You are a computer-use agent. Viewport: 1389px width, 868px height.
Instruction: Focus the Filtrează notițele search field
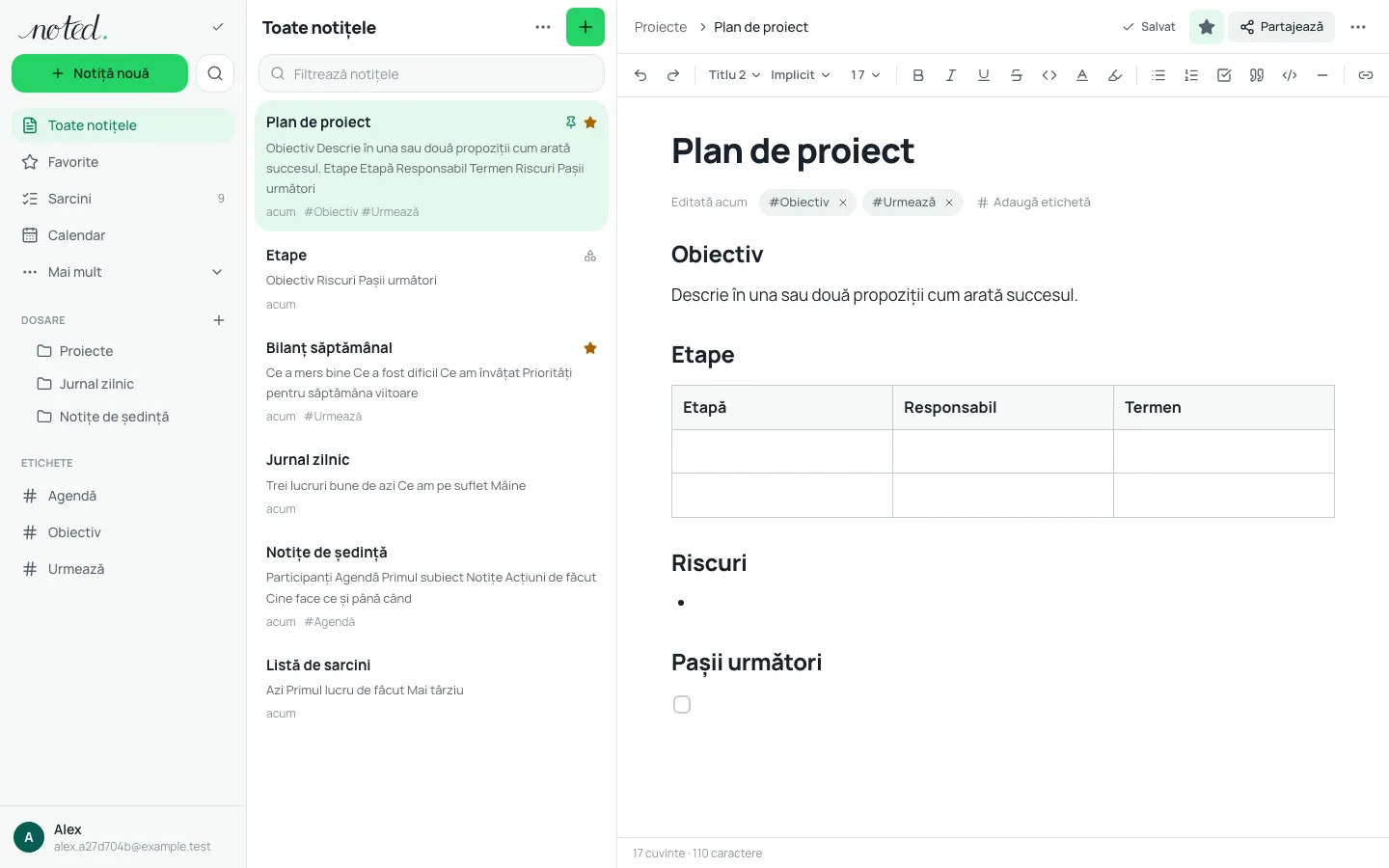click(431, 73)
